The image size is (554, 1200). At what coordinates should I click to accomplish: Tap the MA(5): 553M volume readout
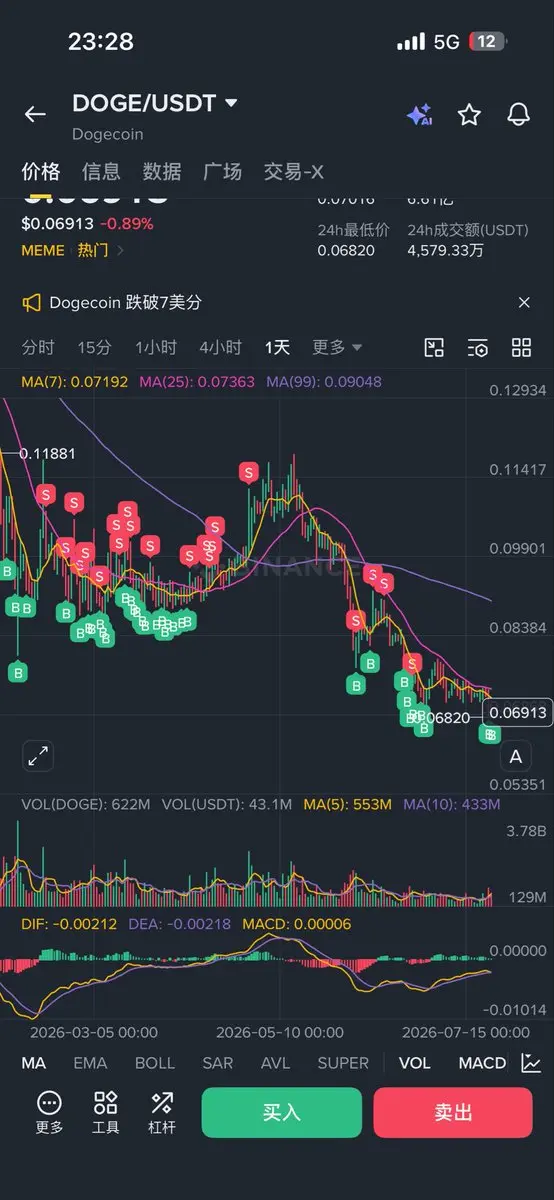pyautogui.click(x=348, y=804)
